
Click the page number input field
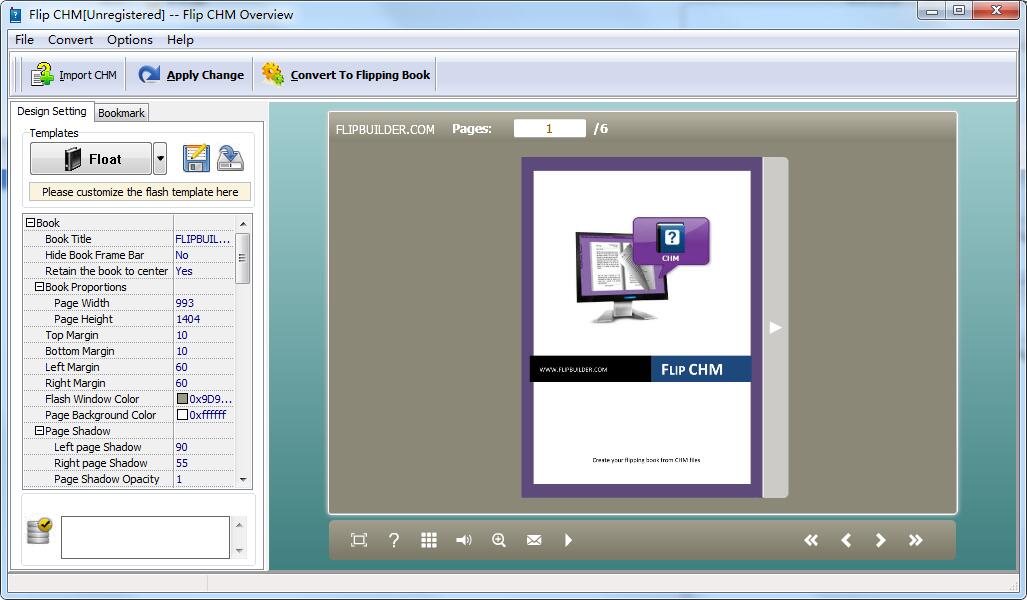click(x=550, y=128)
